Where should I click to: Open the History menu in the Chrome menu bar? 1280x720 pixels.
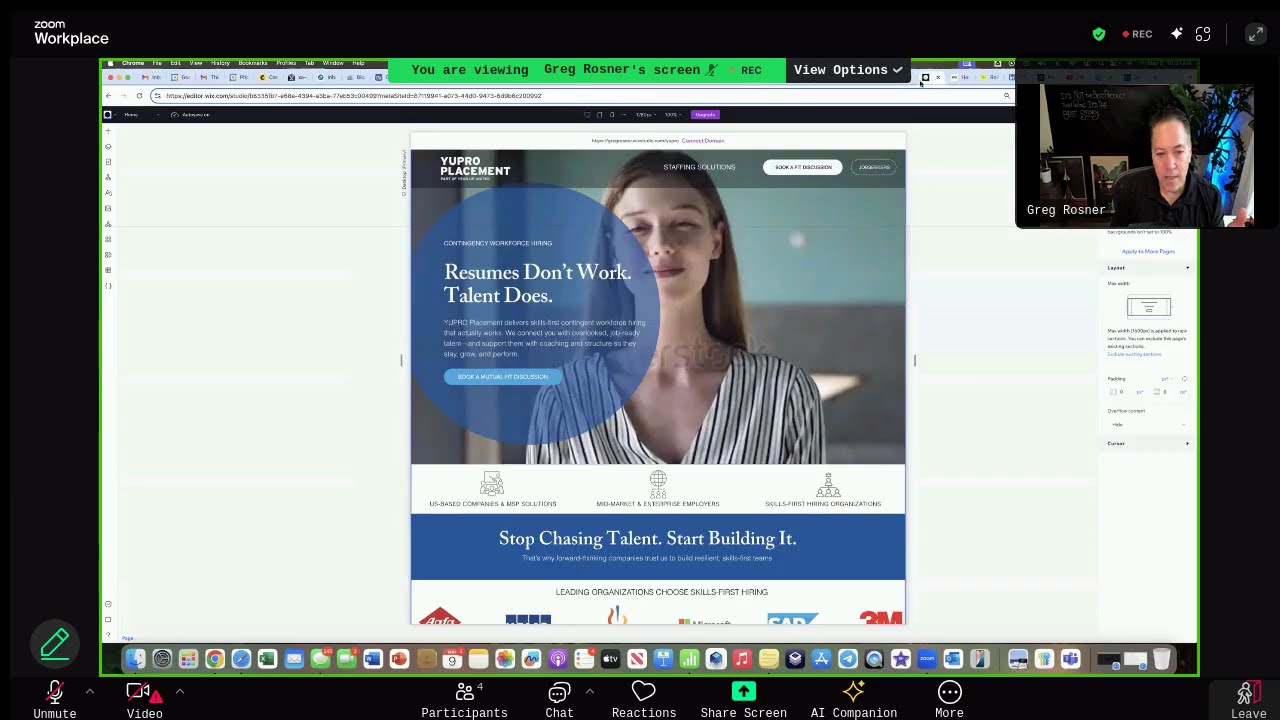220,63
